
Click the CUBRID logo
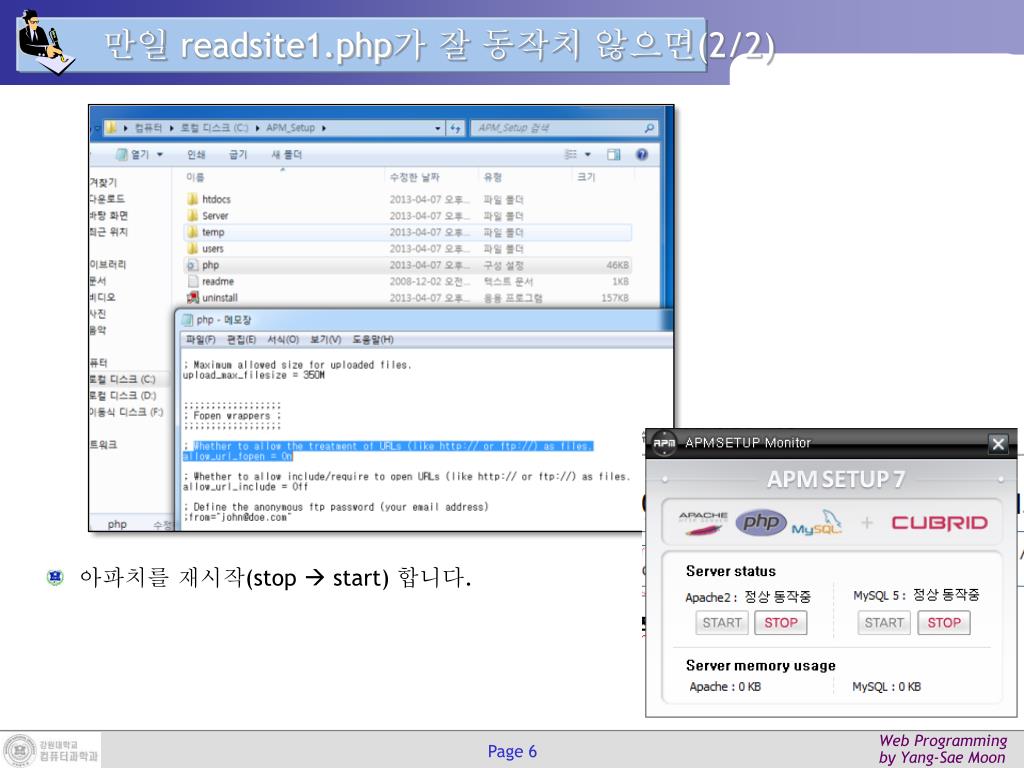(939, 522)
